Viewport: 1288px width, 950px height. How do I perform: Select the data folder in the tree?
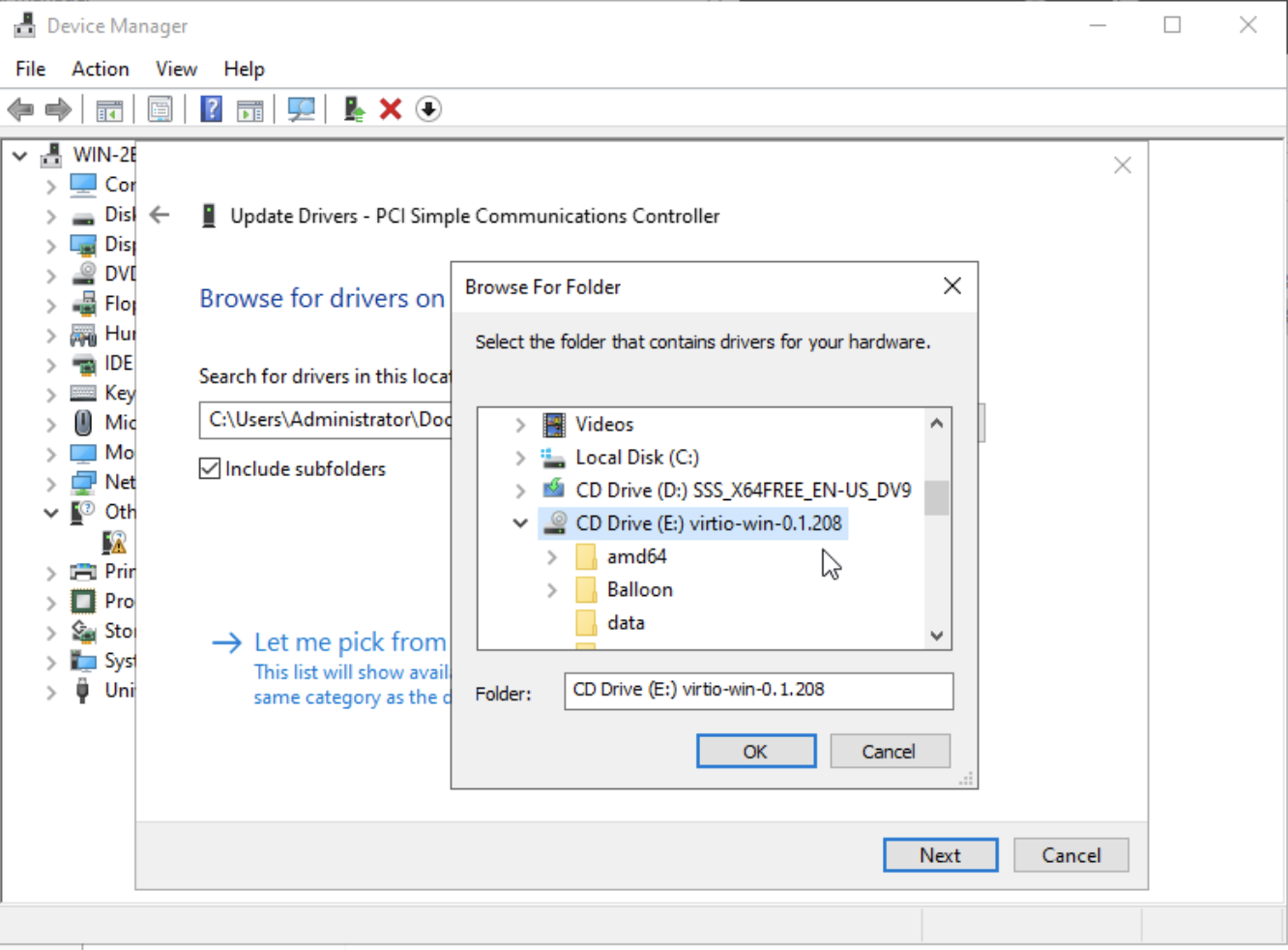pyautogui.click(x=626, y=623)
